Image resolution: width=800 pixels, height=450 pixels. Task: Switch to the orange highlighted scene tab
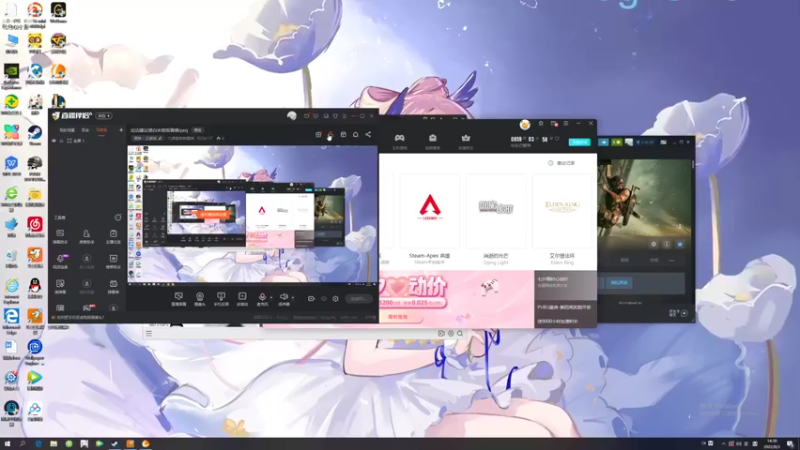[x=102, y=130]
